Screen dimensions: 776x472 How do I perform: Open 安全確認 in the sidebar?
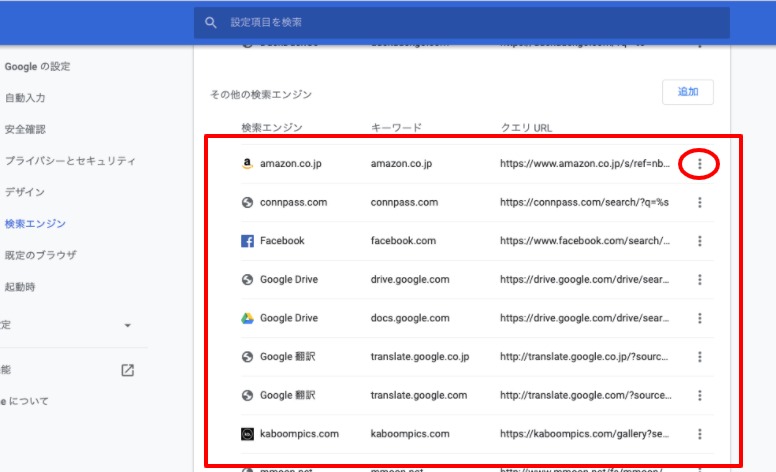[25, 129]
